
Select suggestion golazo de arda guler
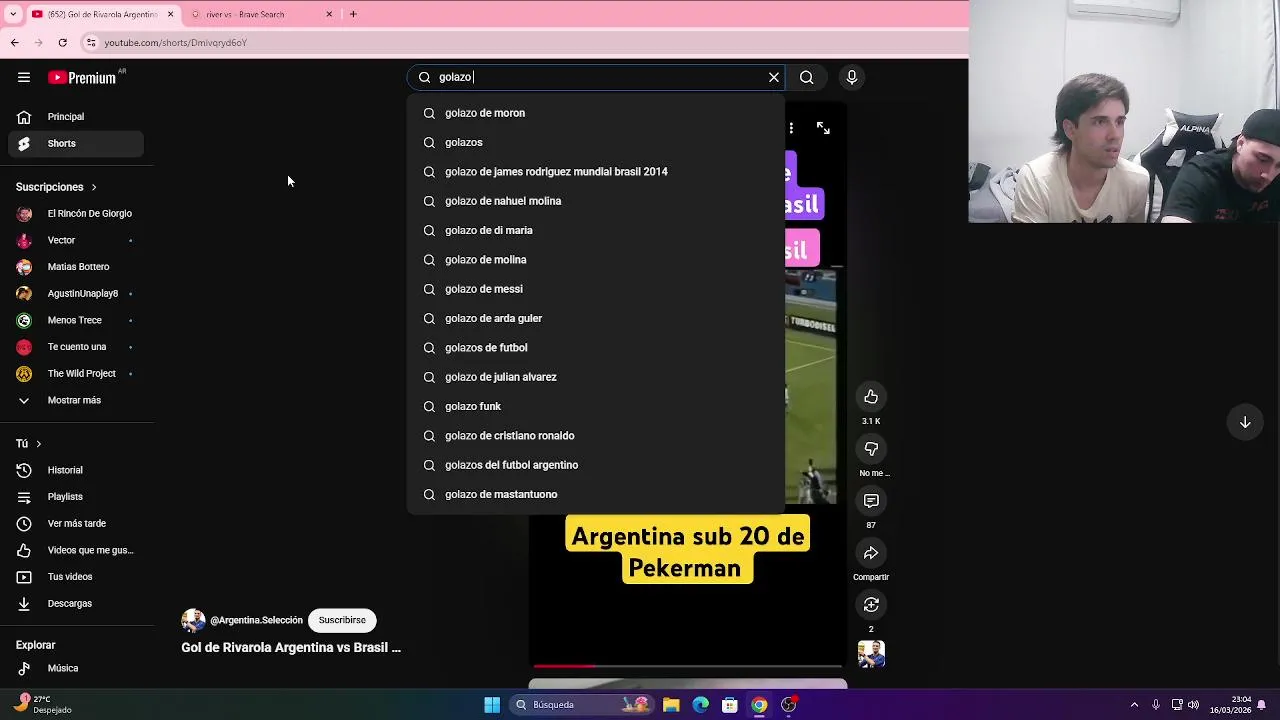[x=595, y=318]
